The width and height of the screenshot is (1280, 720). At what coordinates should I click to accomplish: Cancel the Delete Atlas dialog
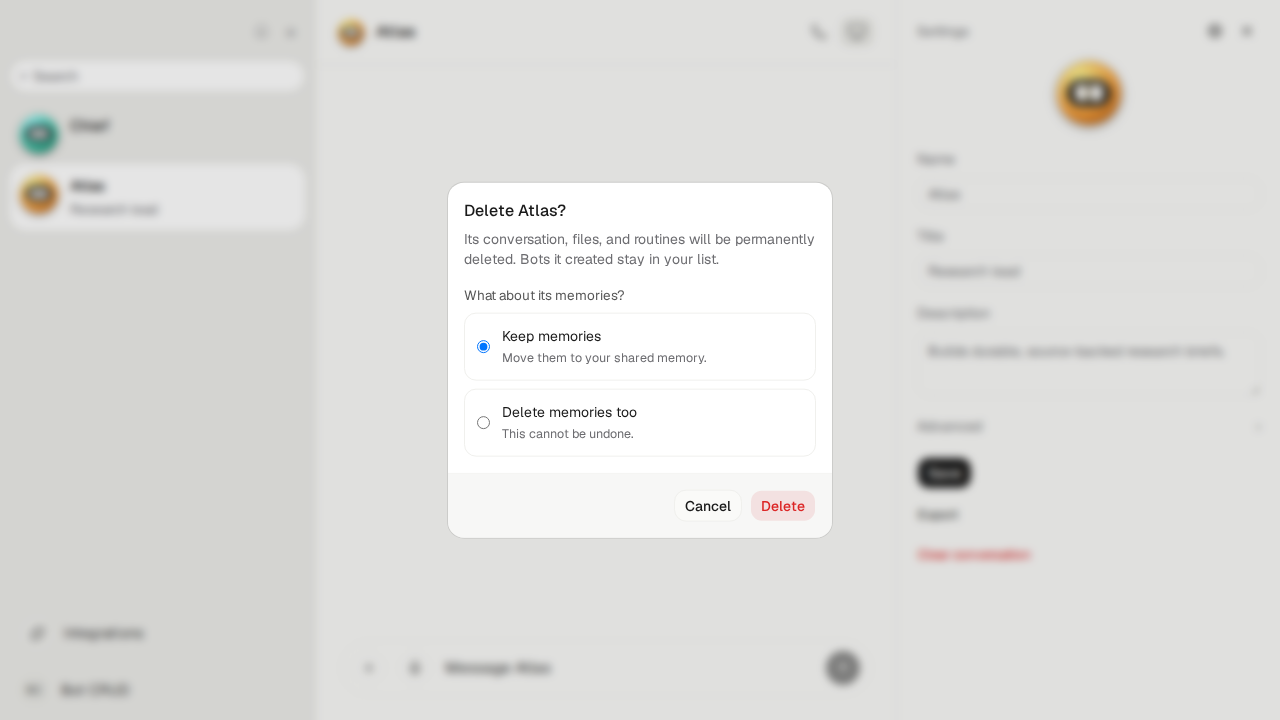click(708, 506)
